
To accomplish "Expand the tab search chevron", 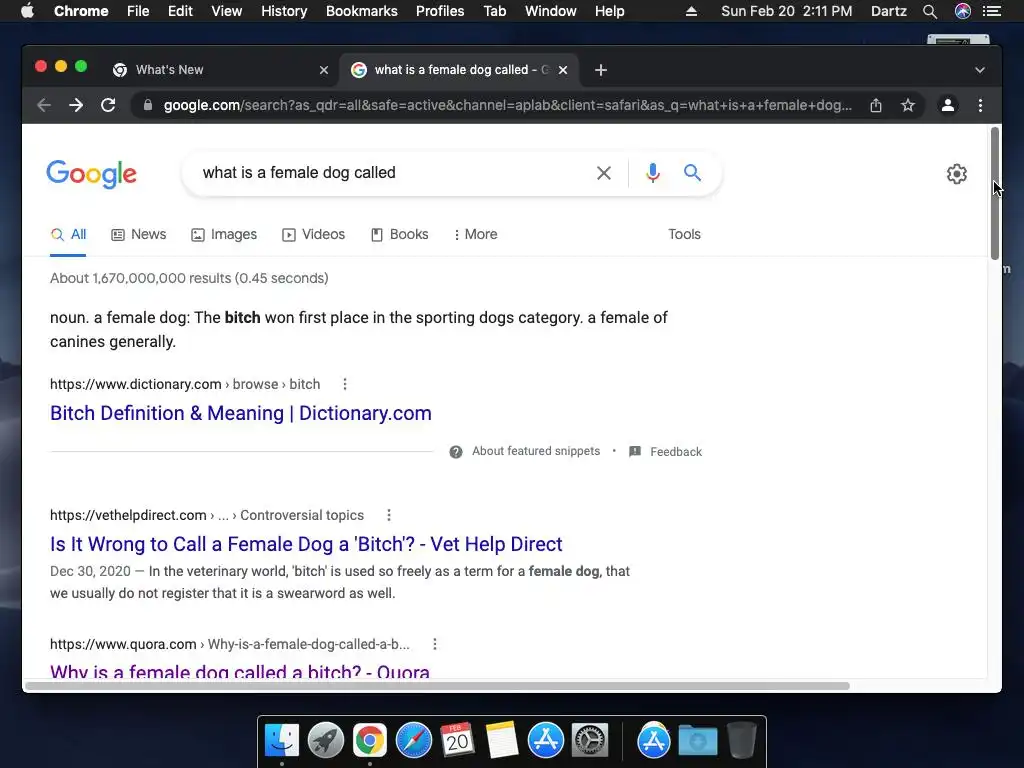I will pyautogui.click(x=980, y=70).
